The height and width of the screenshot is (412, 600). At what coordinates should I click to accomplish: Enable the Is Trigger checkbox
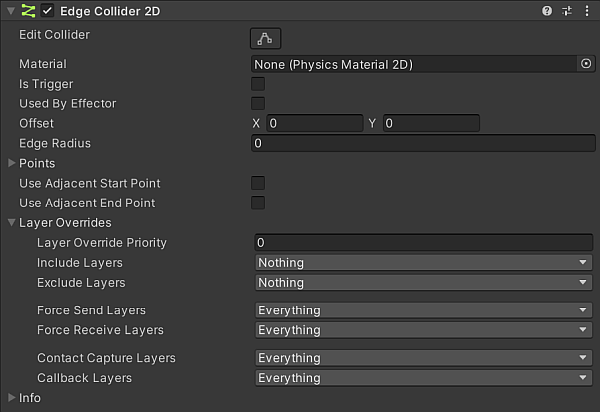(258, 84)
